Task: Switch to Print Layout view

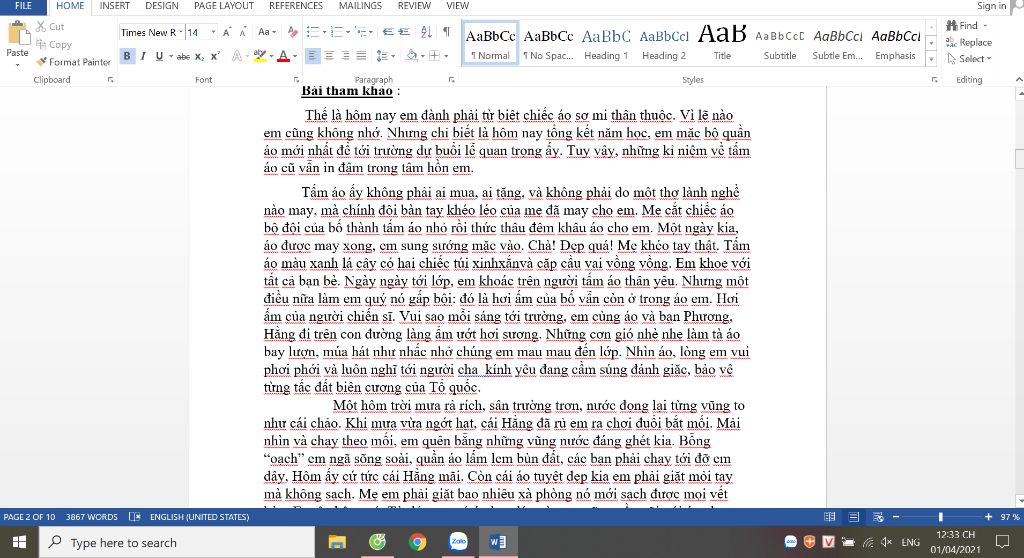Action: pos(854,517)
